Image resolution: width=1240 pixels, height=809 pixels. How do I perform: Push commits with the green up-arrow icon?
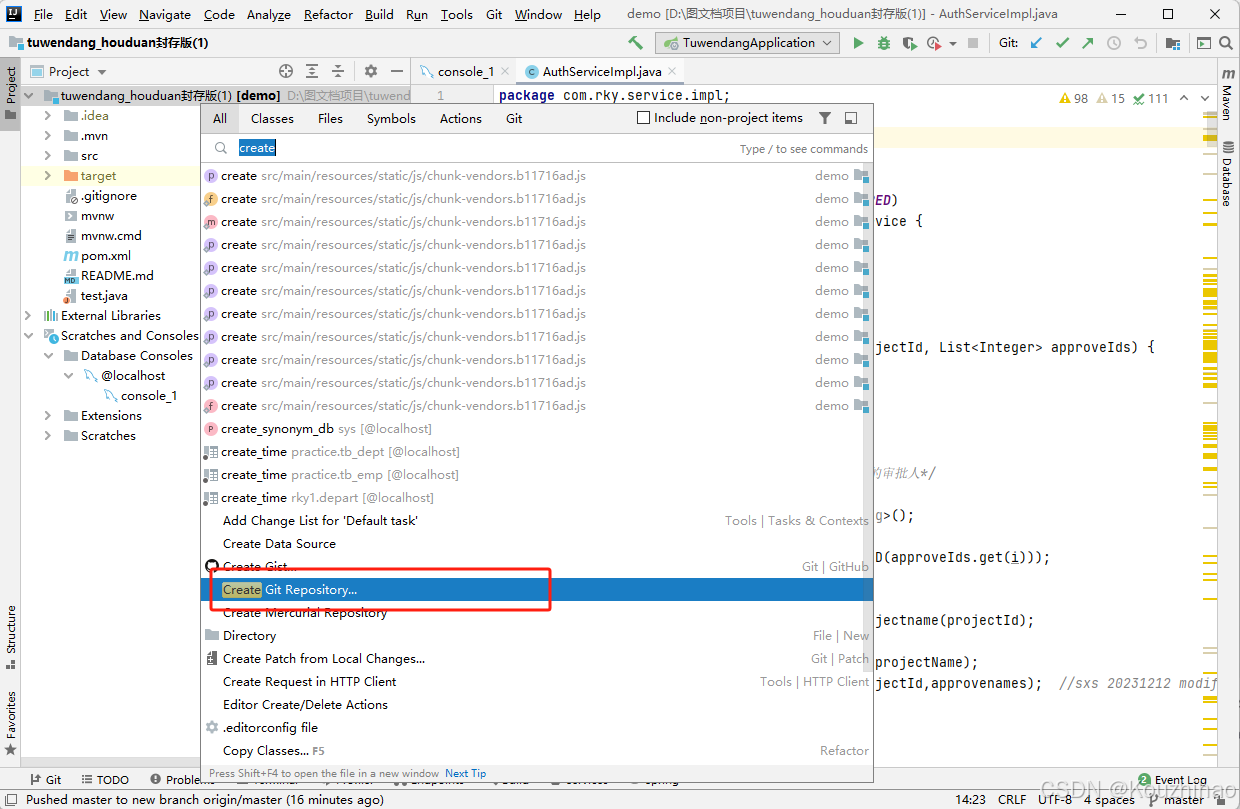[x=1087, y=43]
